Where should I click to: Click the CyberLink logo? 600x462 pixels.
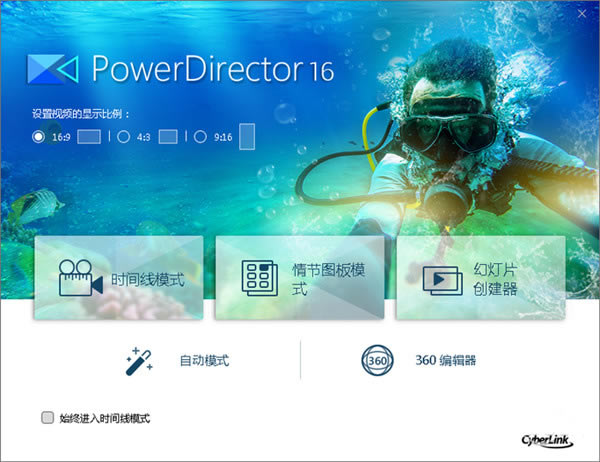(x=547, y=441)
